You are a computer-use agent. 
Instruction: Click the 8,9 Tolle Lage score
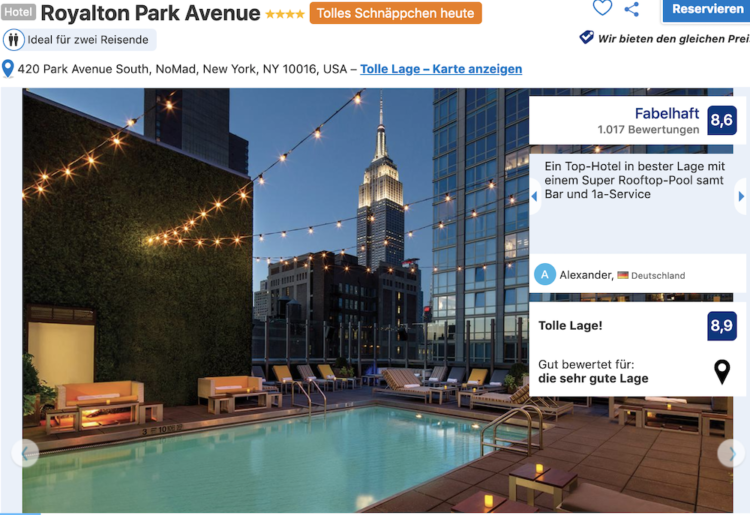pyautogui.click(x=722, y=326)
